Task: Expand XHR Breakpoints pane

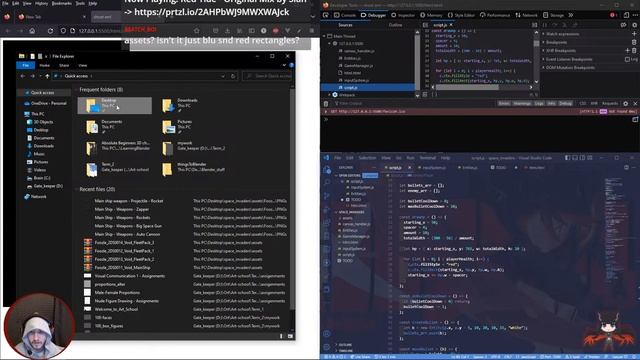Action: pyautogui.click(x=543, y=51)
